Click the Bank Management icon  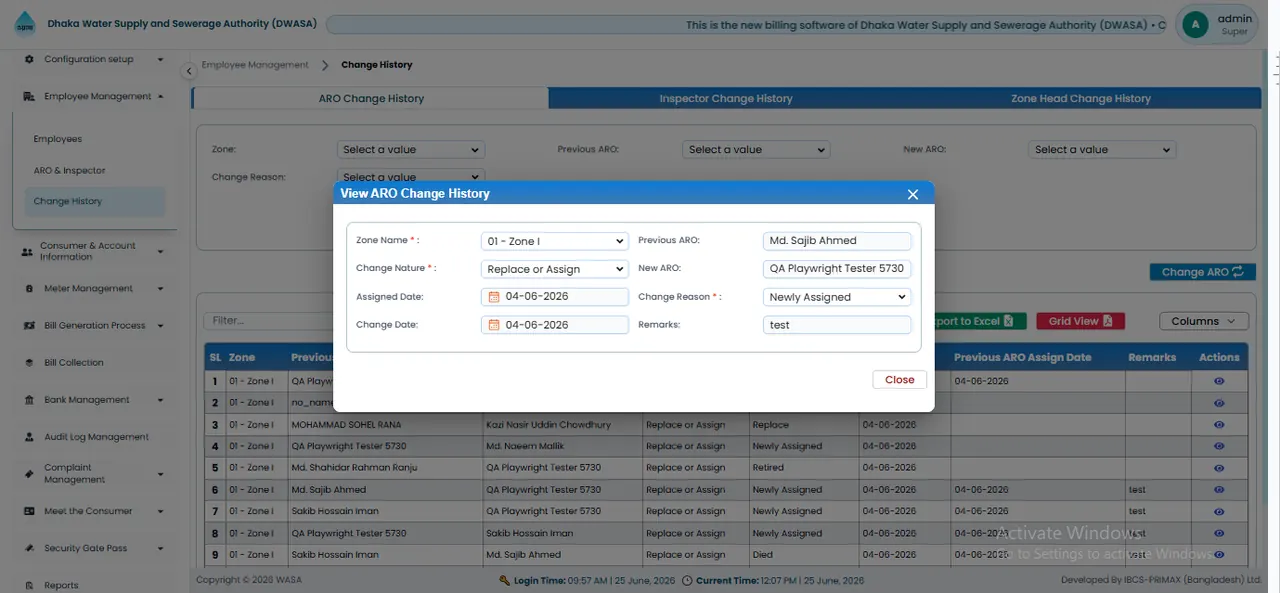pyautogui.click(x=29, y=400)
